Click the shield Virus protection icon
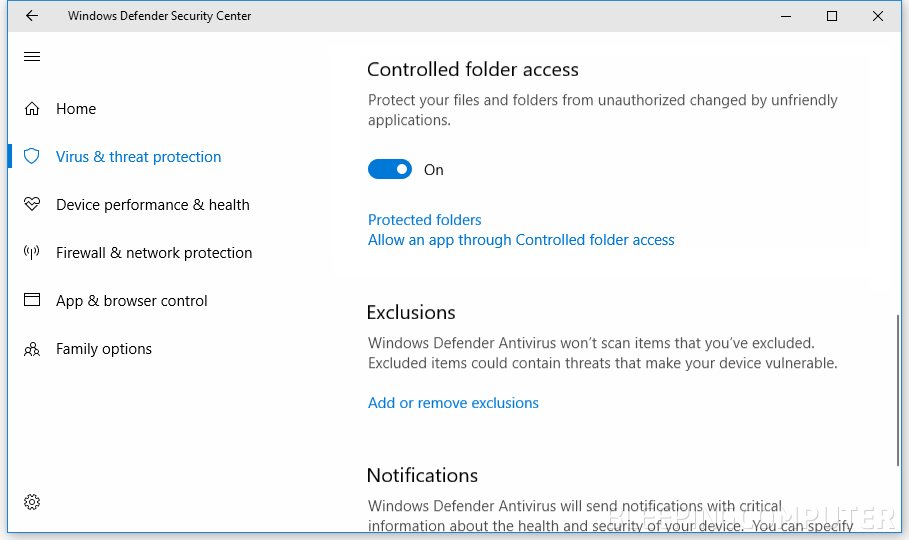Image resolution: width=909 pixels, height=540 pixels. tap(32, 157)
